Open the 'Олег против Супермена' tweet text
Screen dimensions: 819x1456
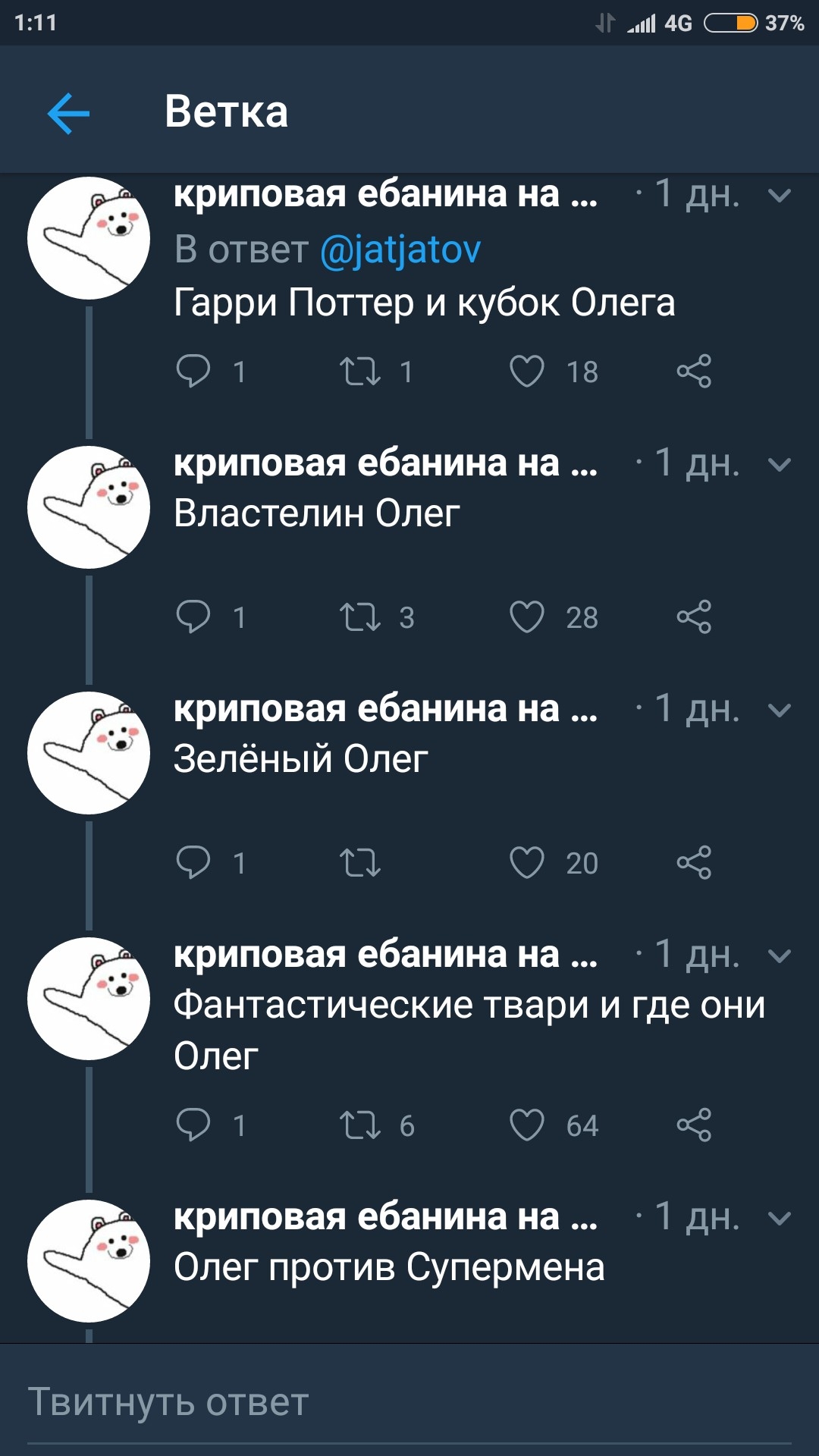389,1267
